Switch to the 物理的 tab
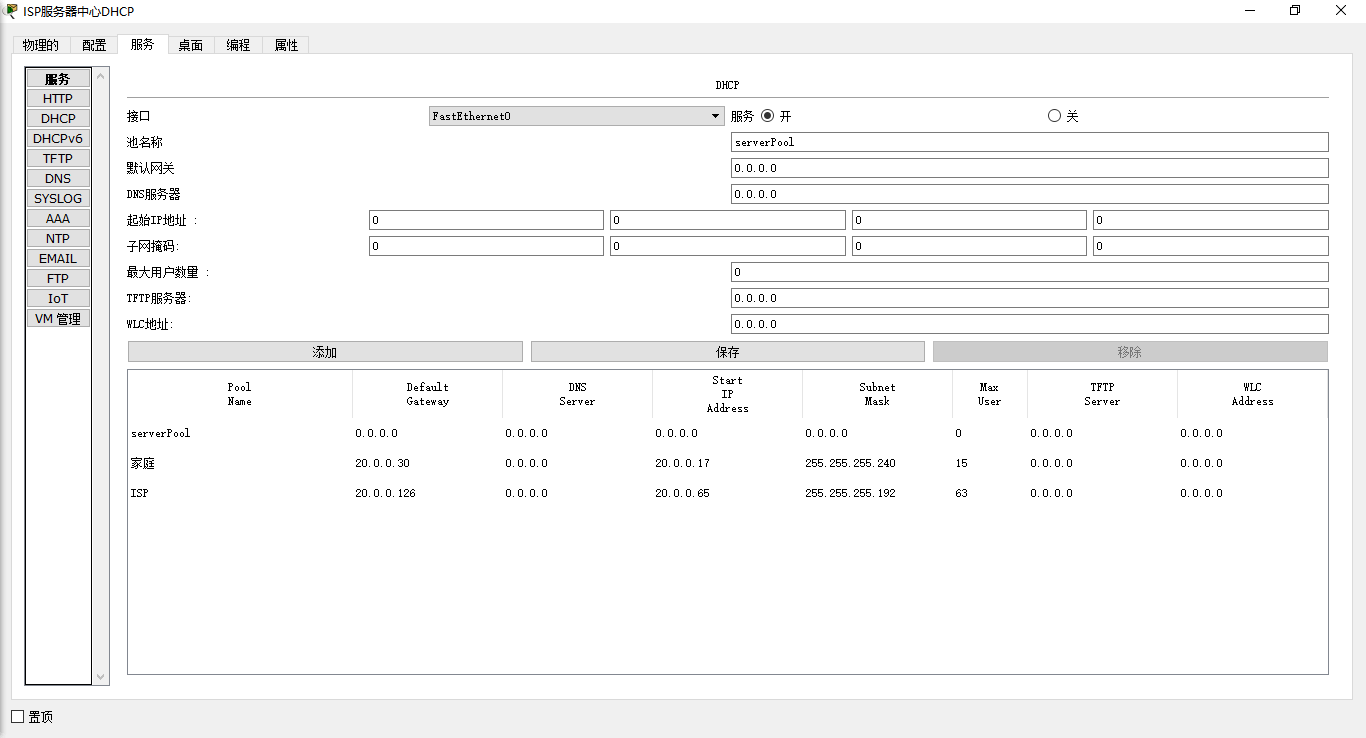This screenshot has height=738, width=1366. point(41,45)
